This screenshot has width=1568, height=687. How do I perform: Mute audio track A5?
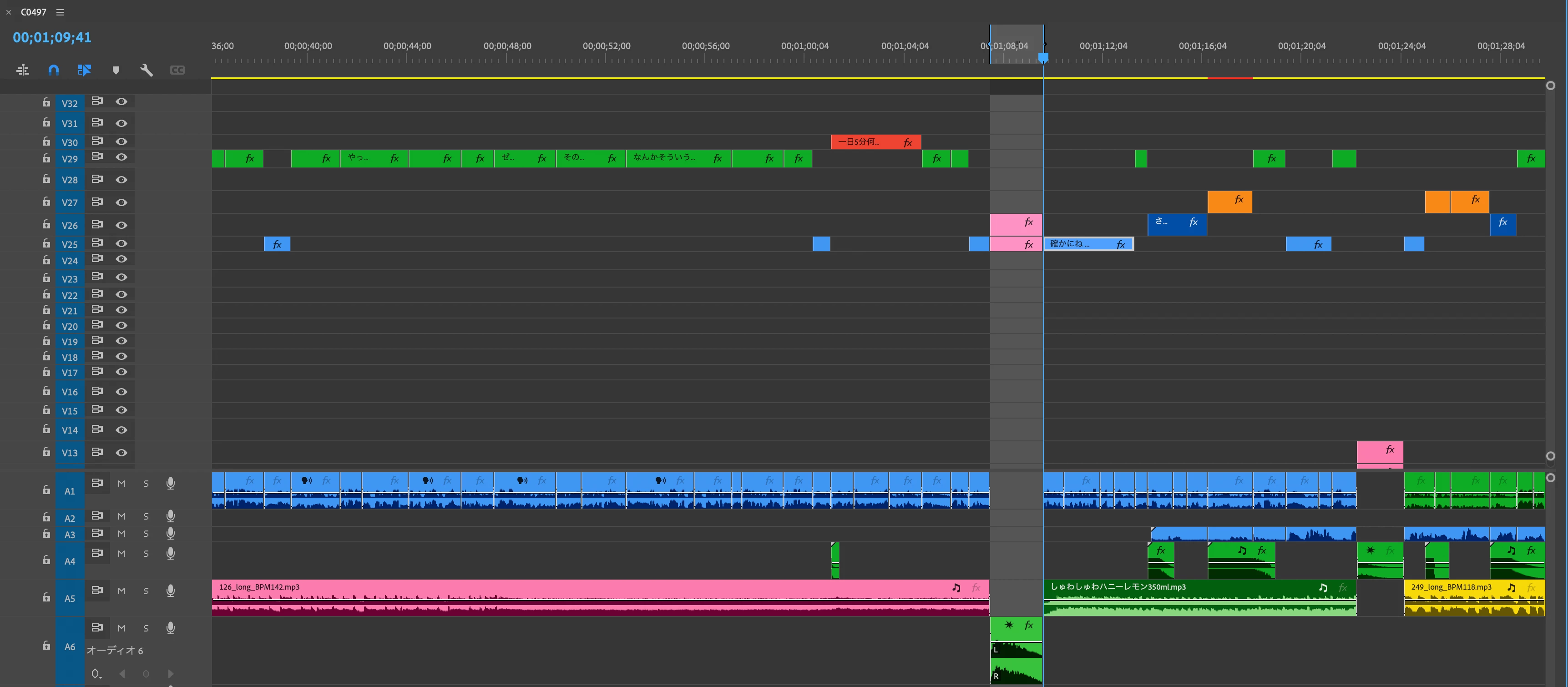coord(121,591)
